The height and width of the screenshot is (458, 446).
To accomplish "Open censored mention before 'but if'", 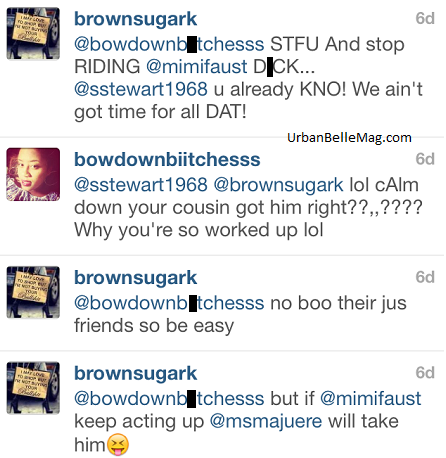I will pos(169,399).
